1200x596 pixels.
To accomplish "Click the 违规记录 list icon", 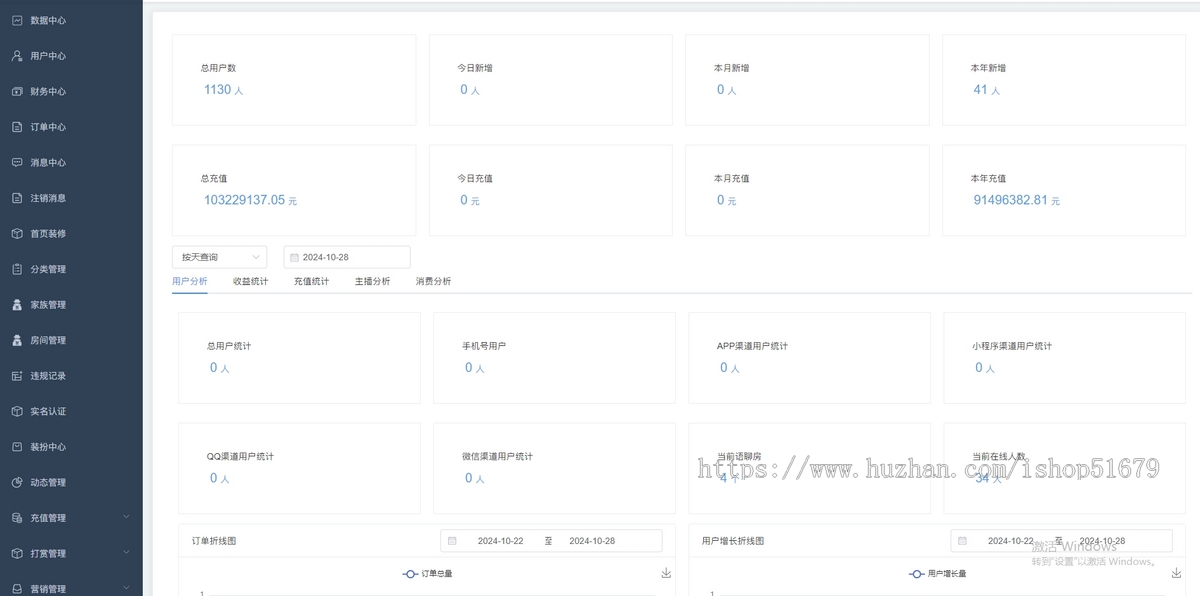I will 17,376.
